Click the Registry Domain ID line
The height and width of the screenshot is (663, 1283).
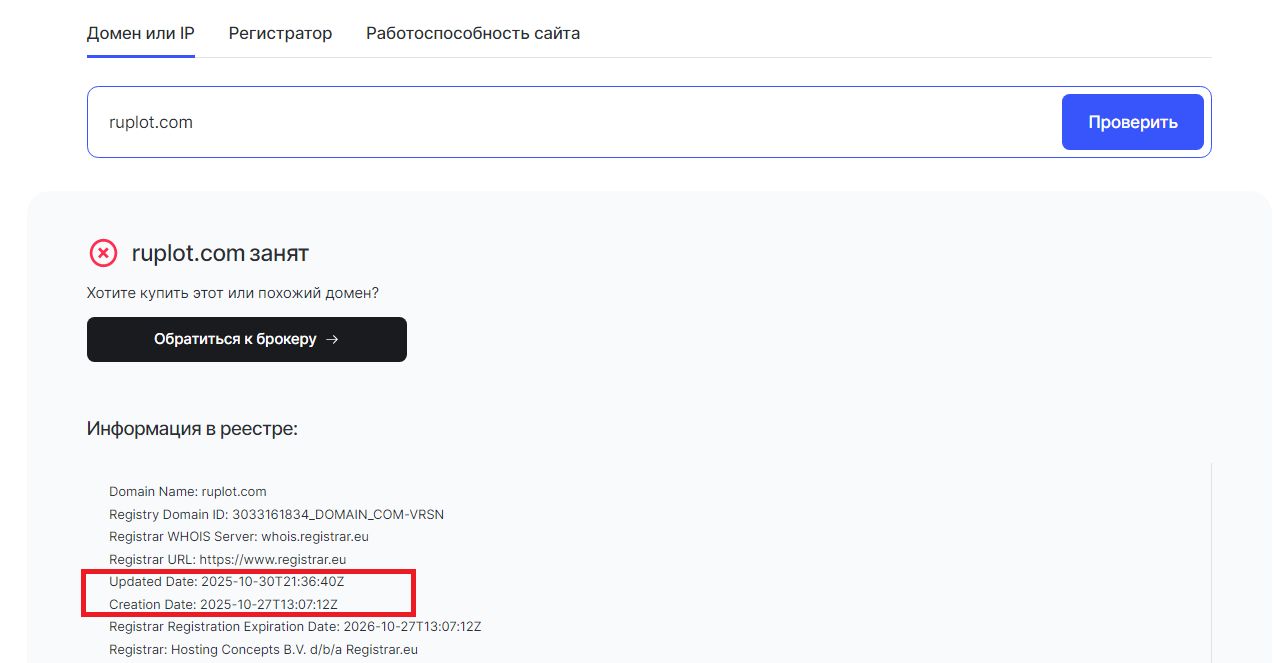point(276,514)
